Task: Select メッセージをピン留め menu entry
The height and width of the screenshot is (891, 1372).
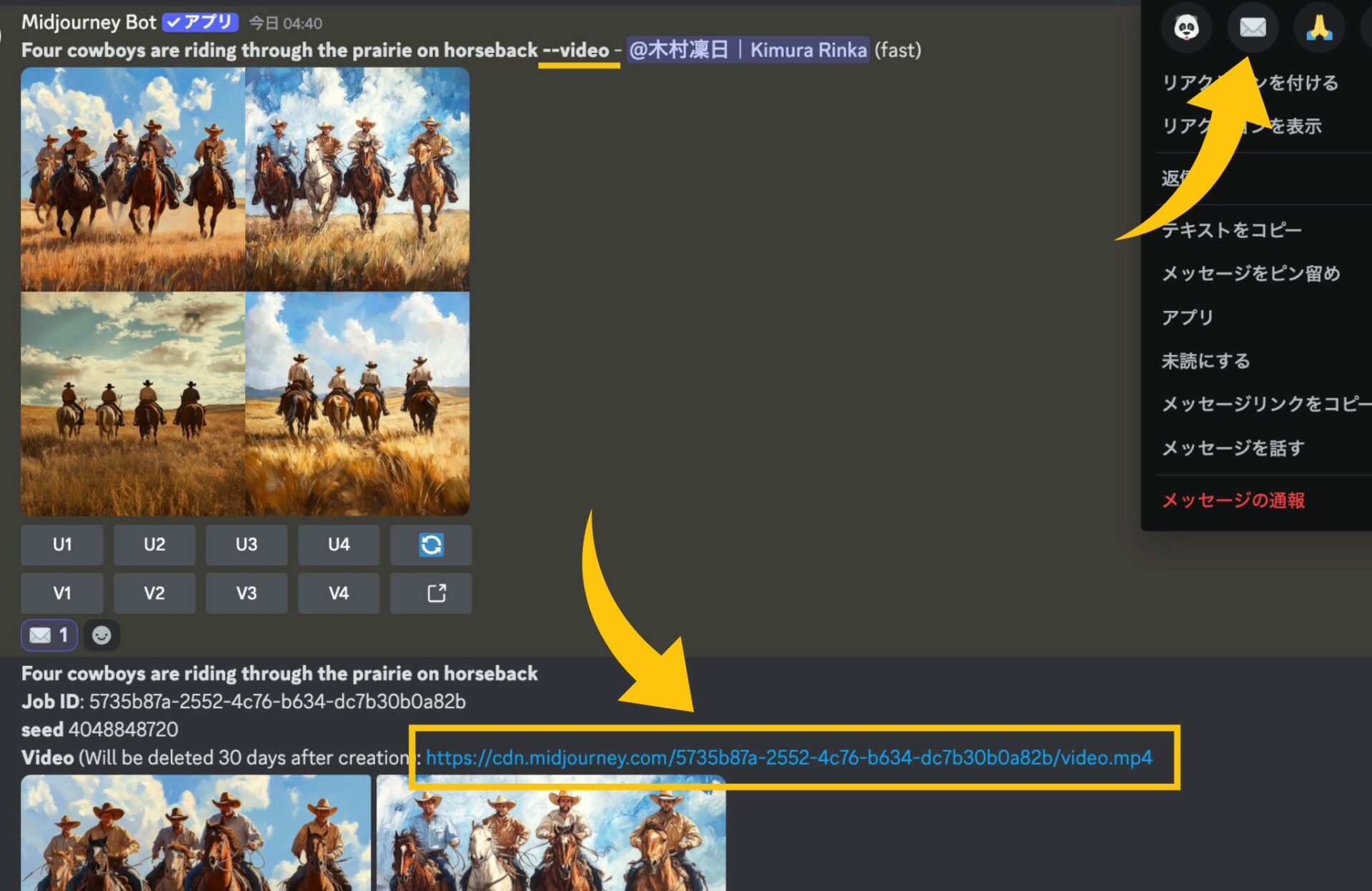Action: click(x=1251, y=274)
